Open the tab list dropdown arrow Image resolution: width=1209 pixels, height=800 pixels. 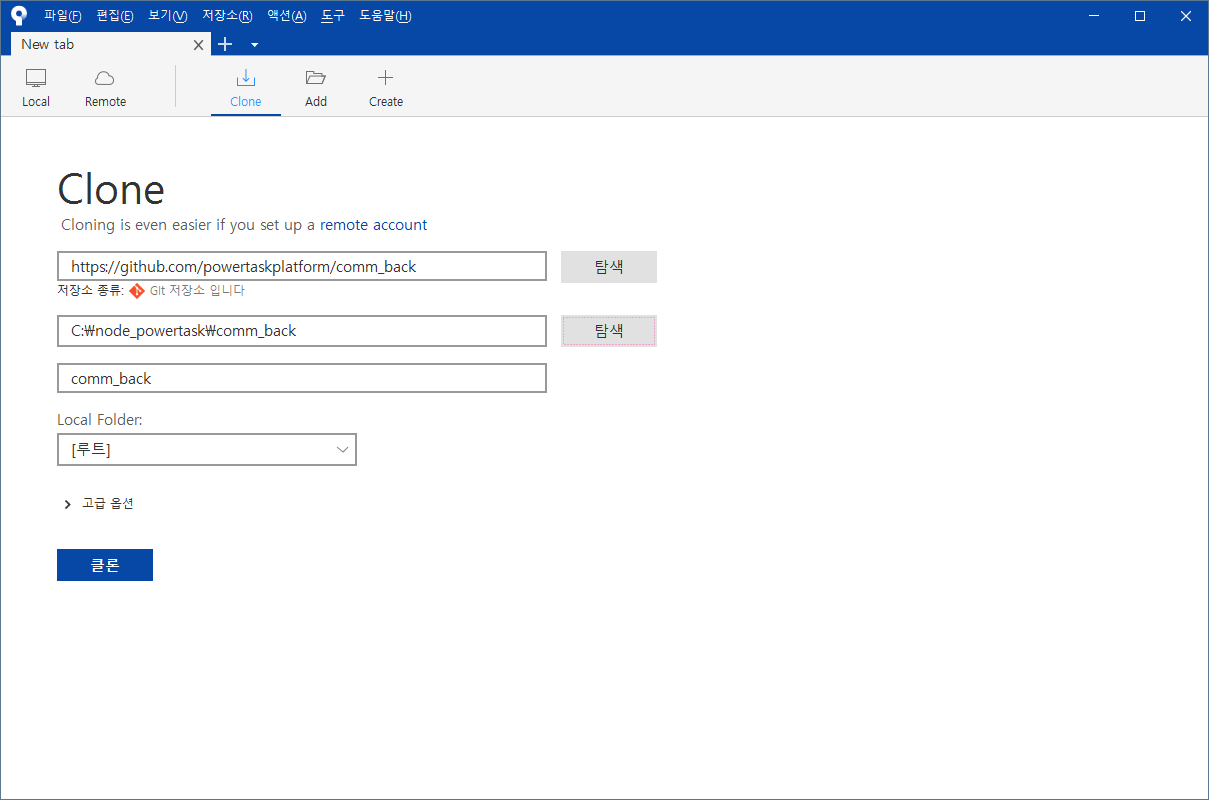(x=254, y=45)
